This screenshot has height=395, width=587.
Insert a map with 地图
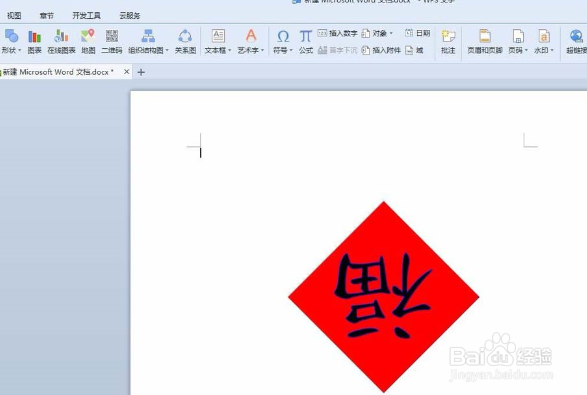(x=88, y=41)
